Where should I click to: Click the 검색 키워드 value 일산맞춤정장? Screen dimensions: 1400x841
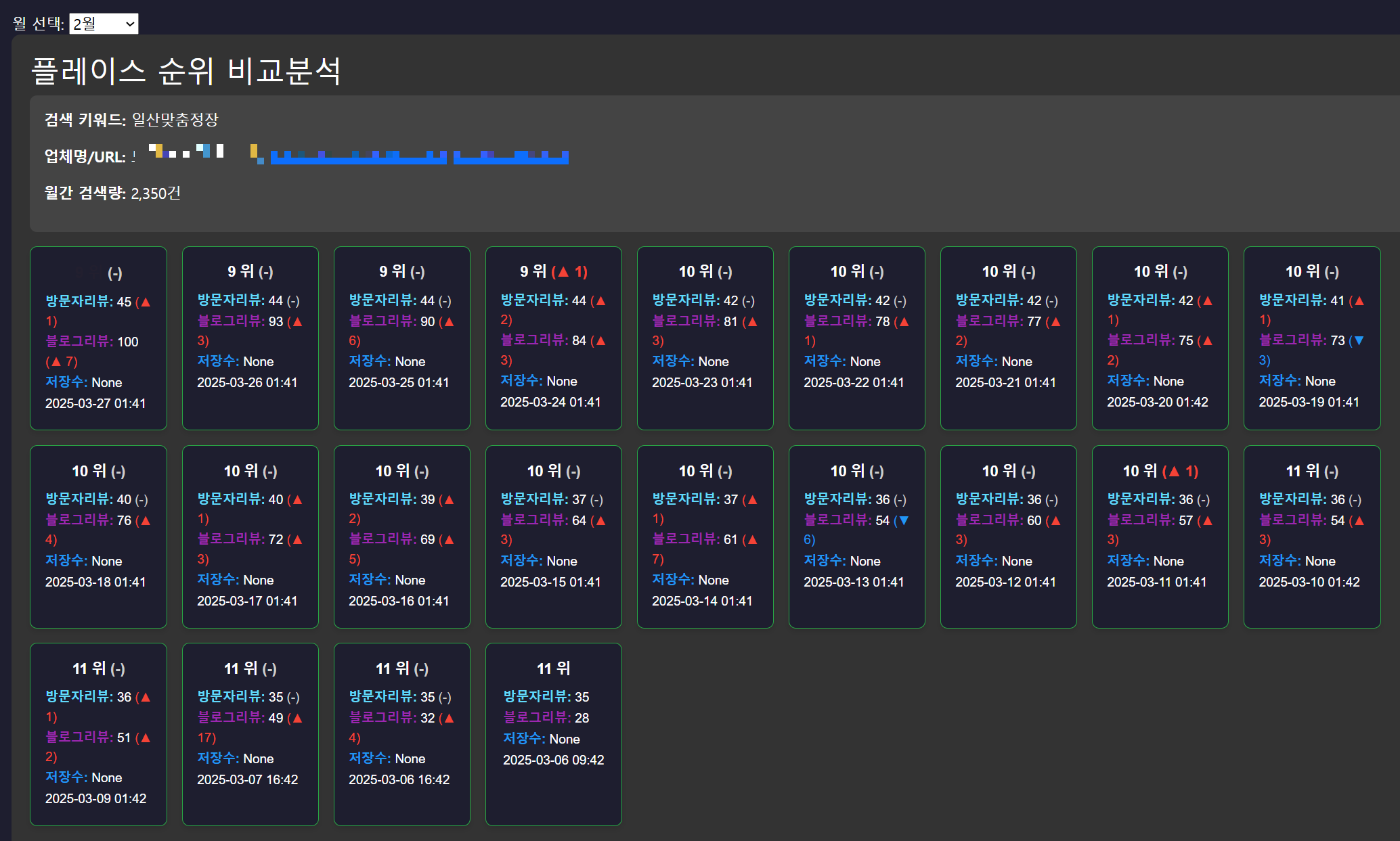[175, 120]
